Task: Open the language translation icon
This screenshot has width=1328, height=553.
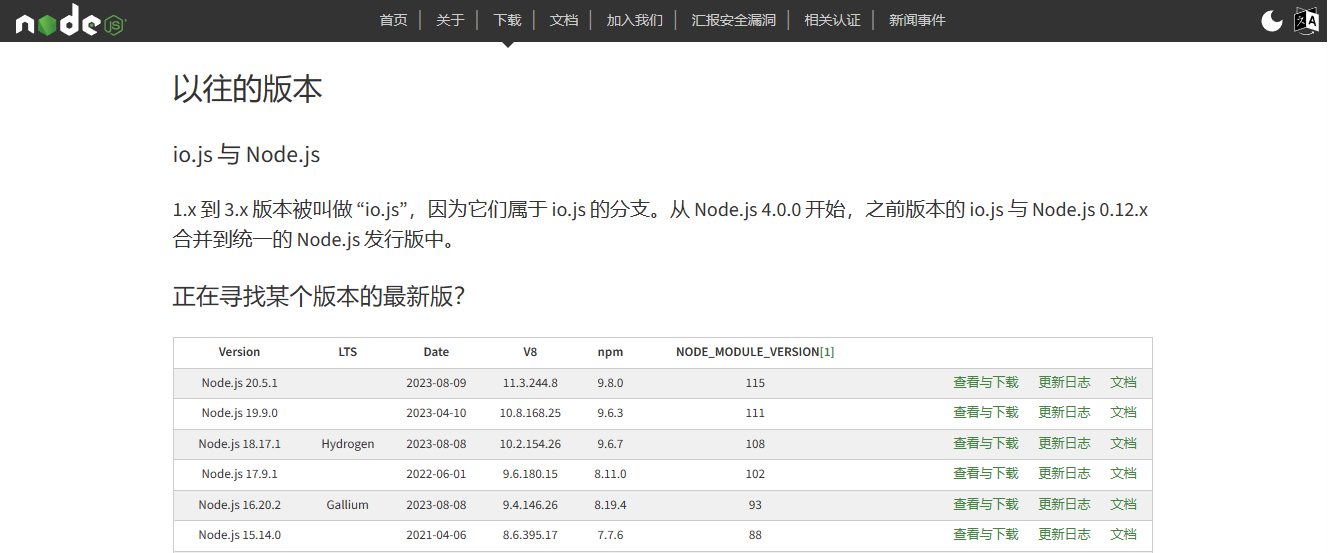Action: pos(1307,21)
